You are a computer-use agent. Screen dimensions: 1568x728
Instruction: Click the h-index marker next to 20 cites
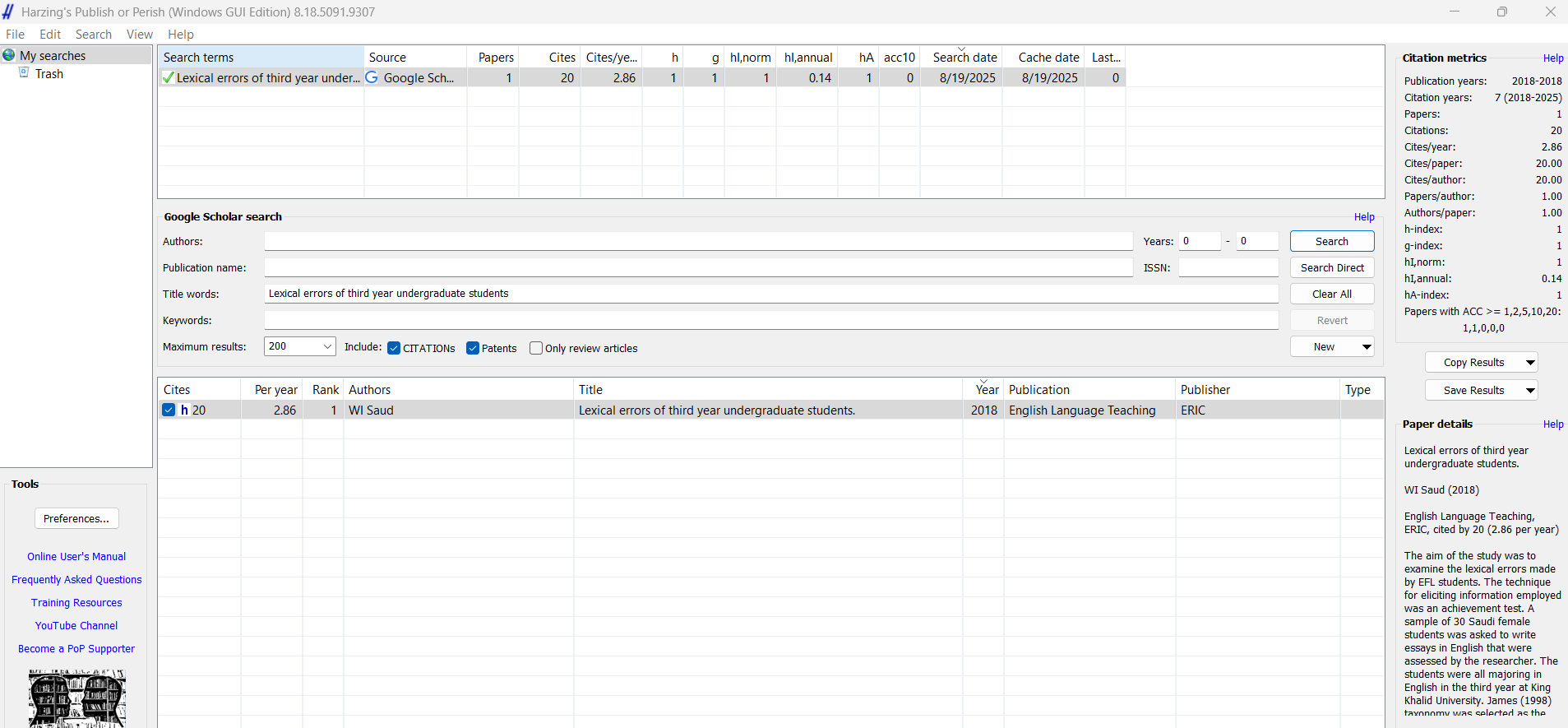[x=185, y=410]
